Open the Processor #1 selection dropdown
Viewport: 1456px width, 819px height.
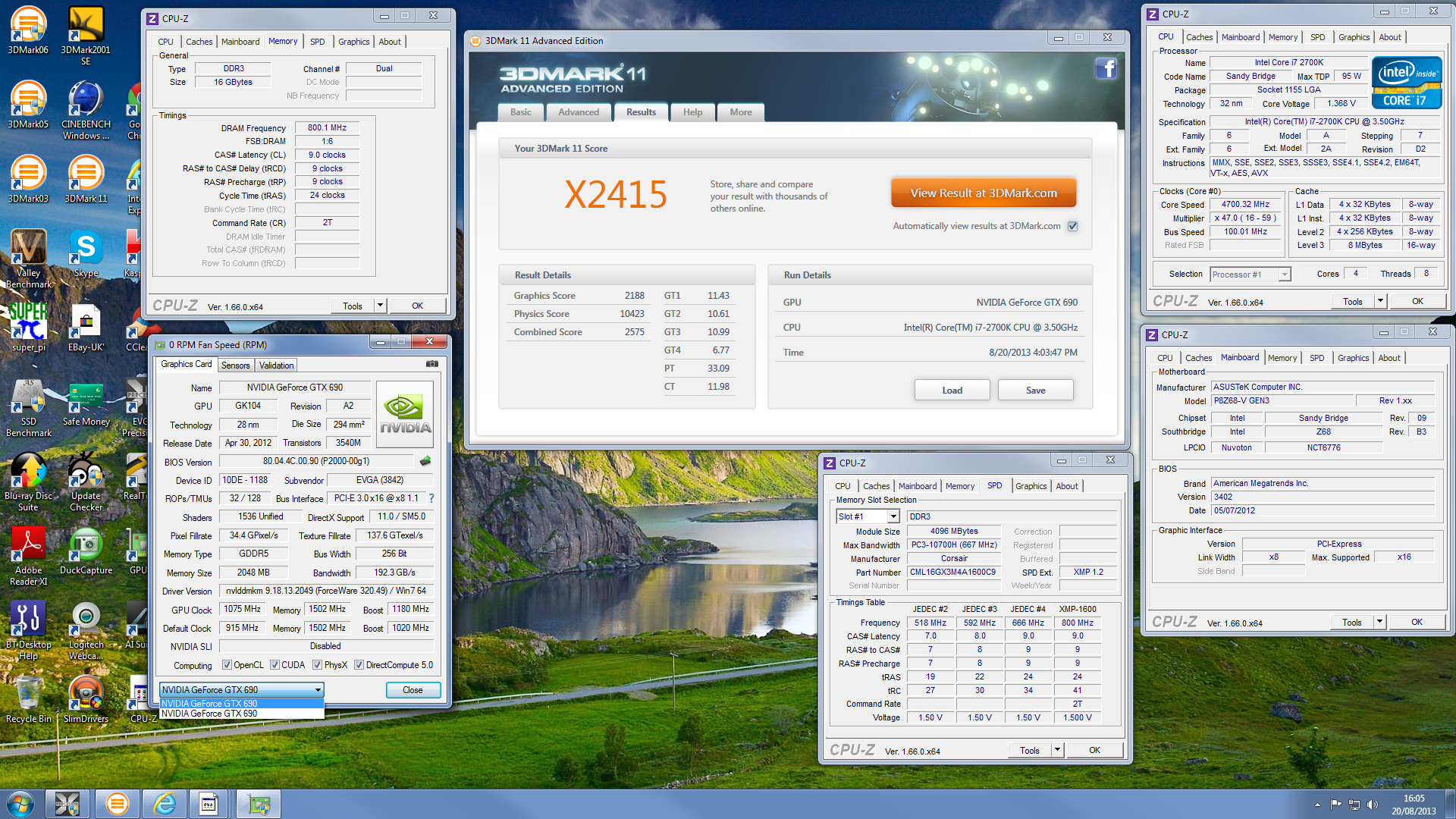click(x=1250, y=275)
